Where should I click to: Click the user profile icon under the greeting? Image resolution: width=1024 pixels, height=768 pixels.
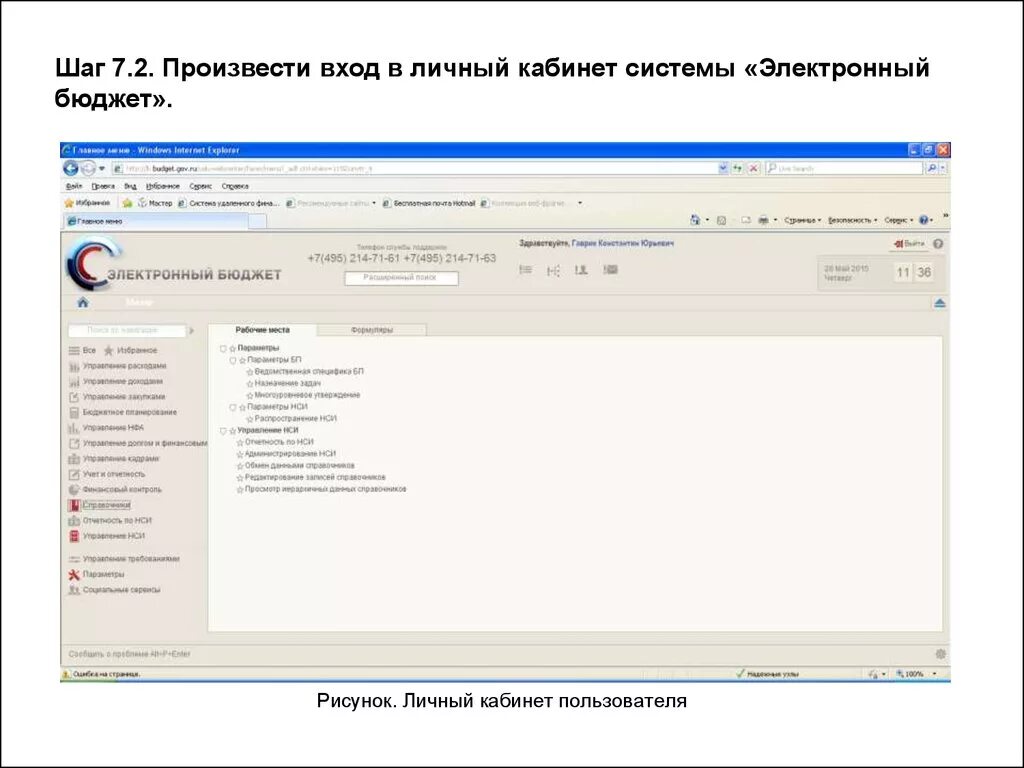coord(581,270)
